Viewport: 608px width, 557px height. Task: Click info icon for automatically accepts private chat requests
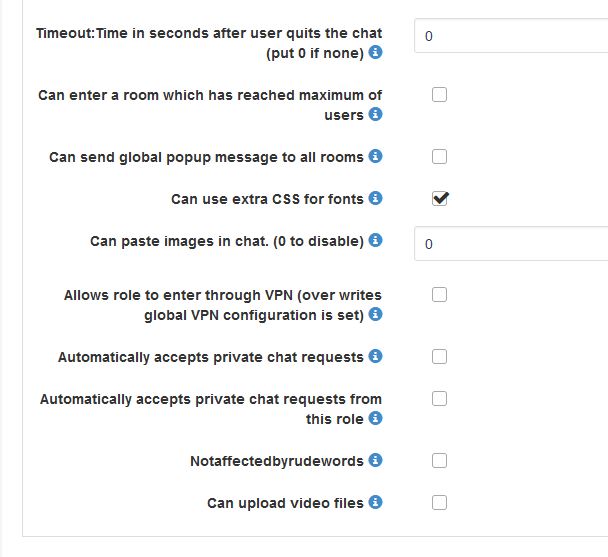click(x=375, y=357)
